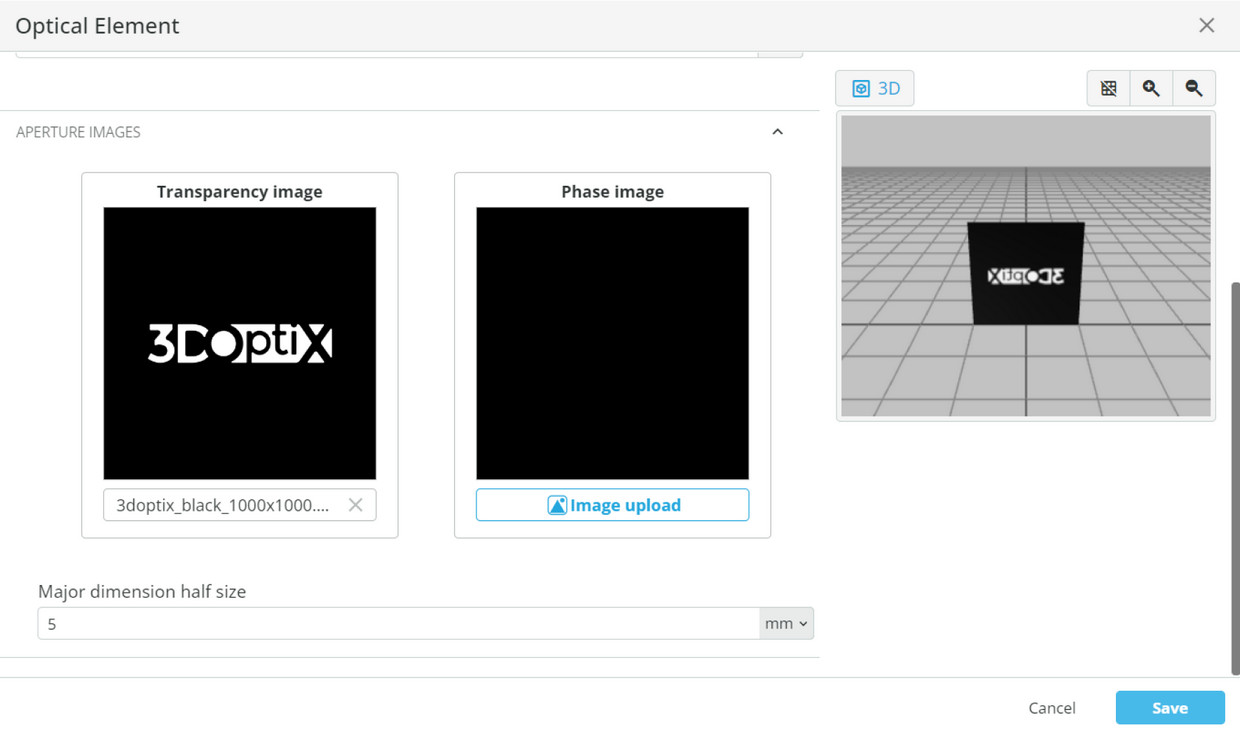
Task: Cancel the Optical Element dialog
Action: [1052, 708]
